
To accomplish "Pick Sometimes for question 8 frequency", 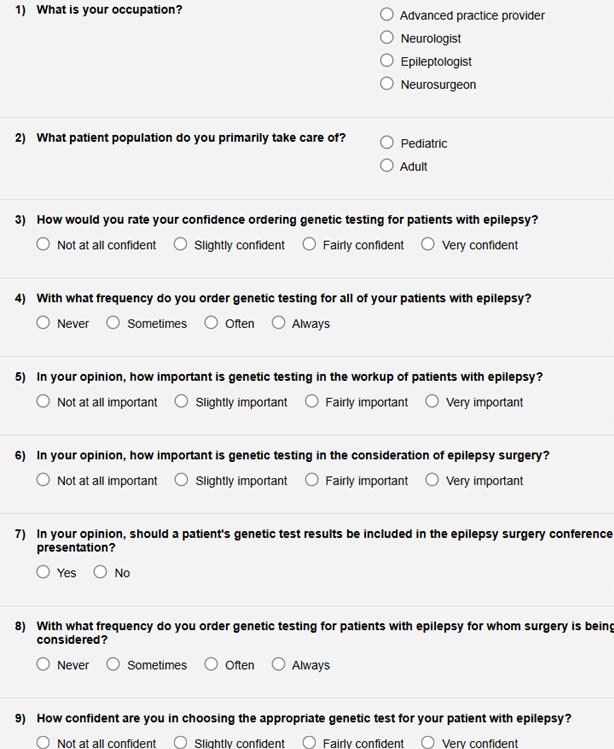I will click(x=113, y=664).
